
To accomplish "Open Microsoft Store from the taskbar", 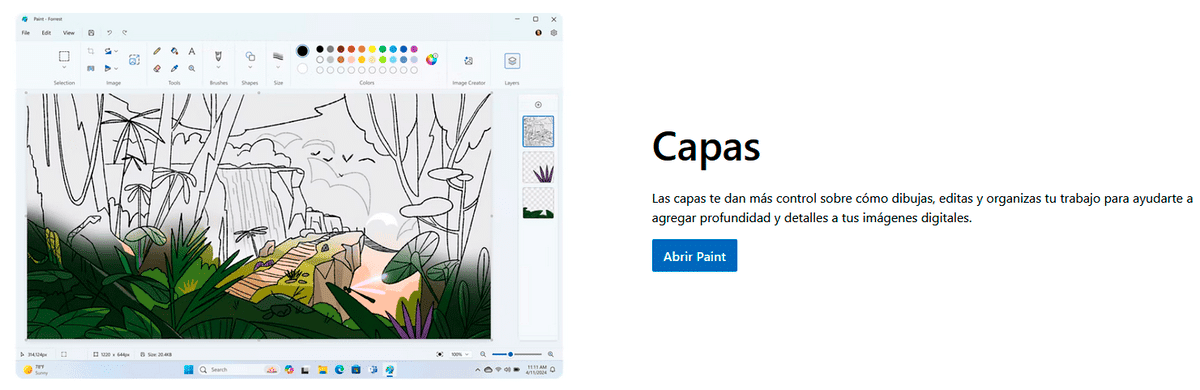I will point(356,370).
